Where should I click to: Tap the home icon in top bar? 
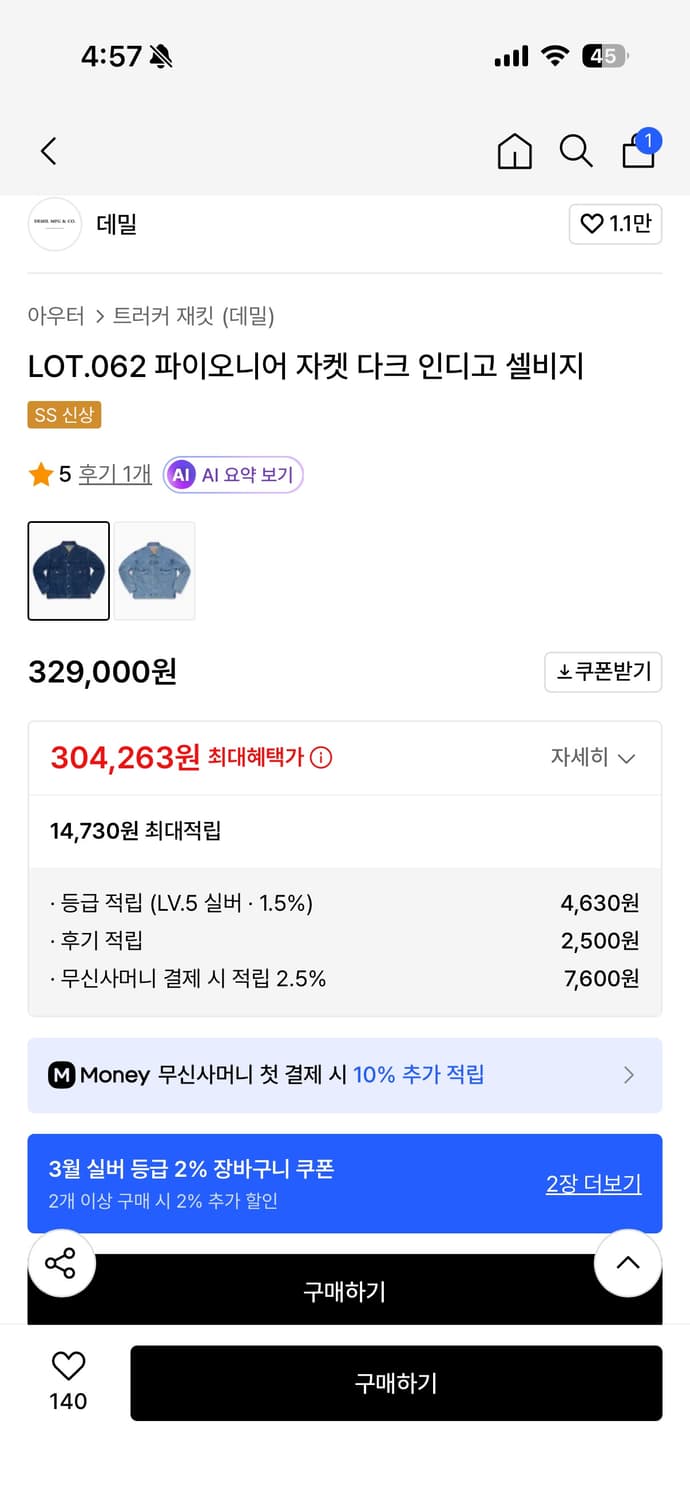click(x=514, y=151)
